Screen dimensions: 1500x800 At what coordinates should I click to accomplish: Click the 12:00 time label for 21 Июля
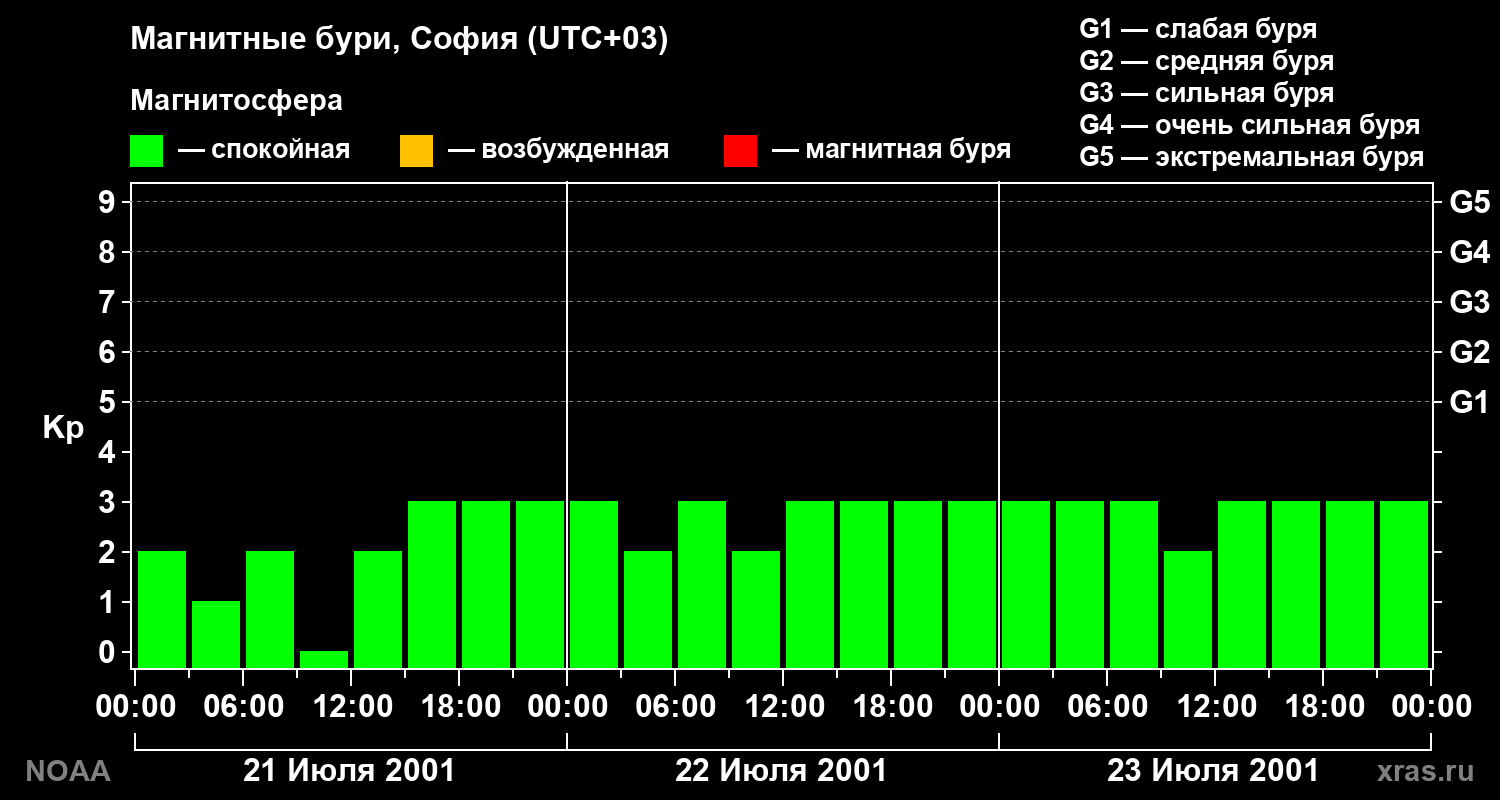pyautogui.click(x=351, y=706)
